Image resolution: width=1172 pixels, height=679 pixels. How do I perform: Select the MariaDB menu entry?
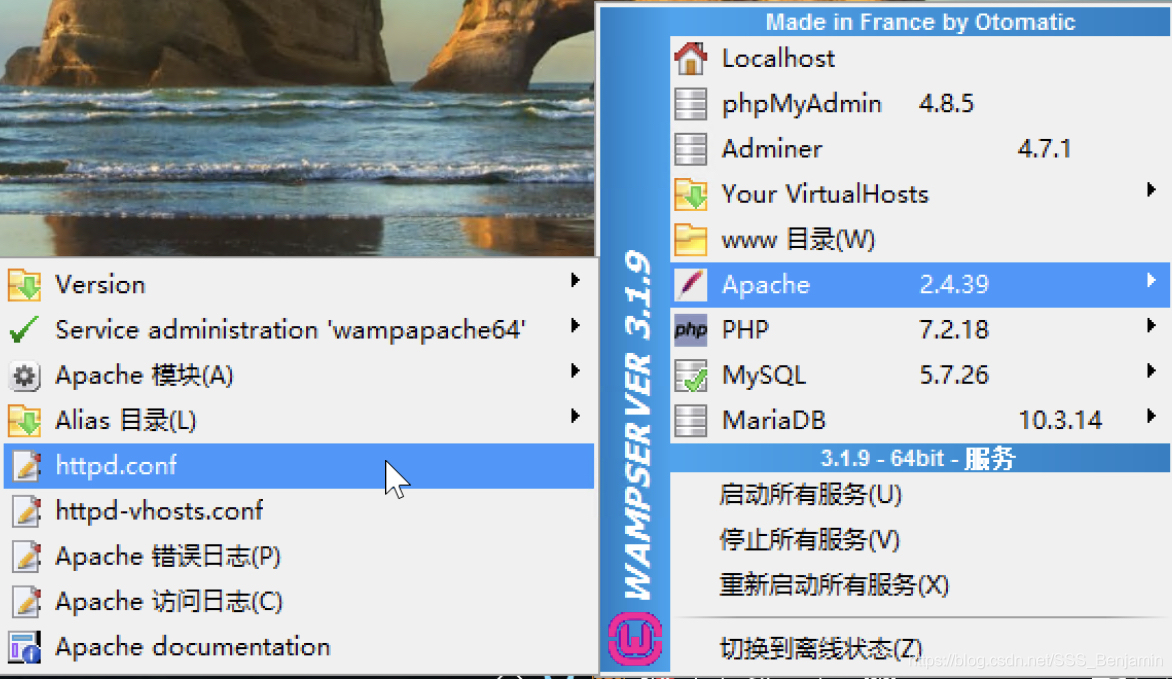coord(919,420)
